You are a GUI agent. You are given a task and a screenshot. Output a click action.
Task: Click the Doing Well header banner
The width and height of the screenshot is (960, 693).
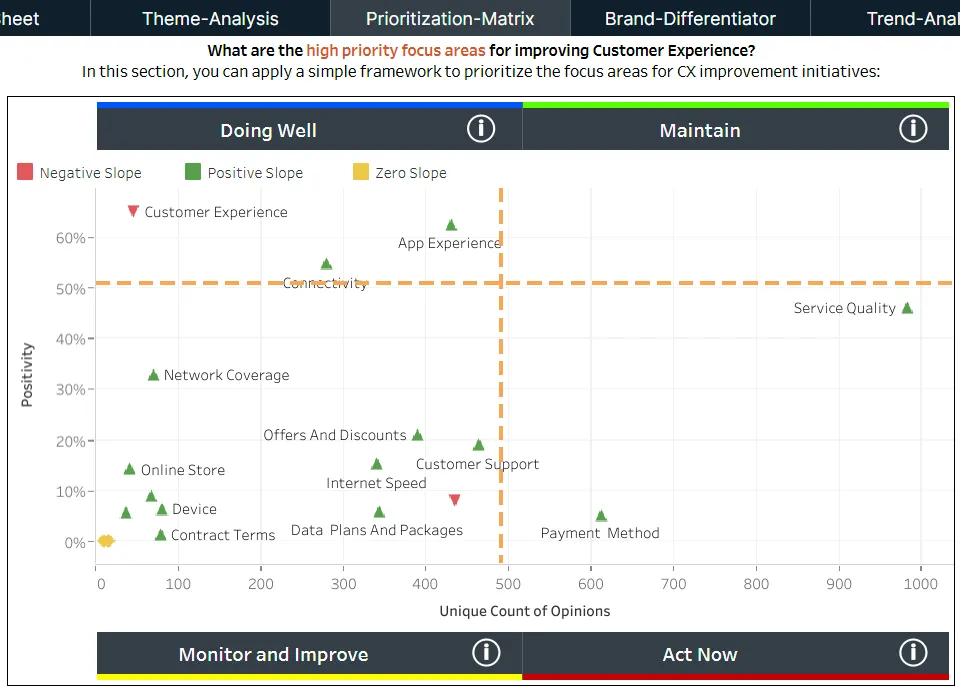(x=268, y=129)
